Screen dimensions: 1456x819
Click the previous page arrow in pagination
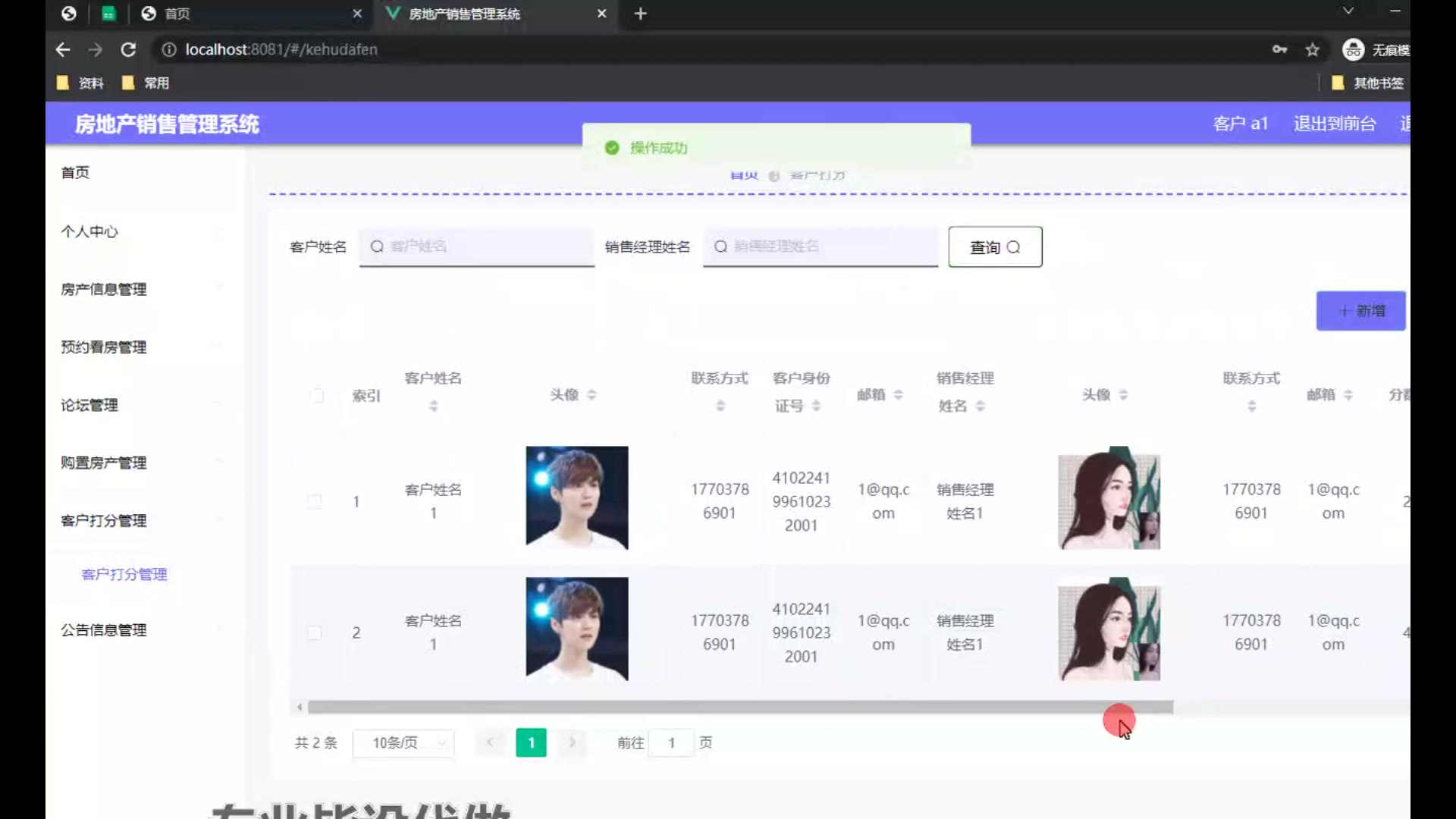click(490, 742)
